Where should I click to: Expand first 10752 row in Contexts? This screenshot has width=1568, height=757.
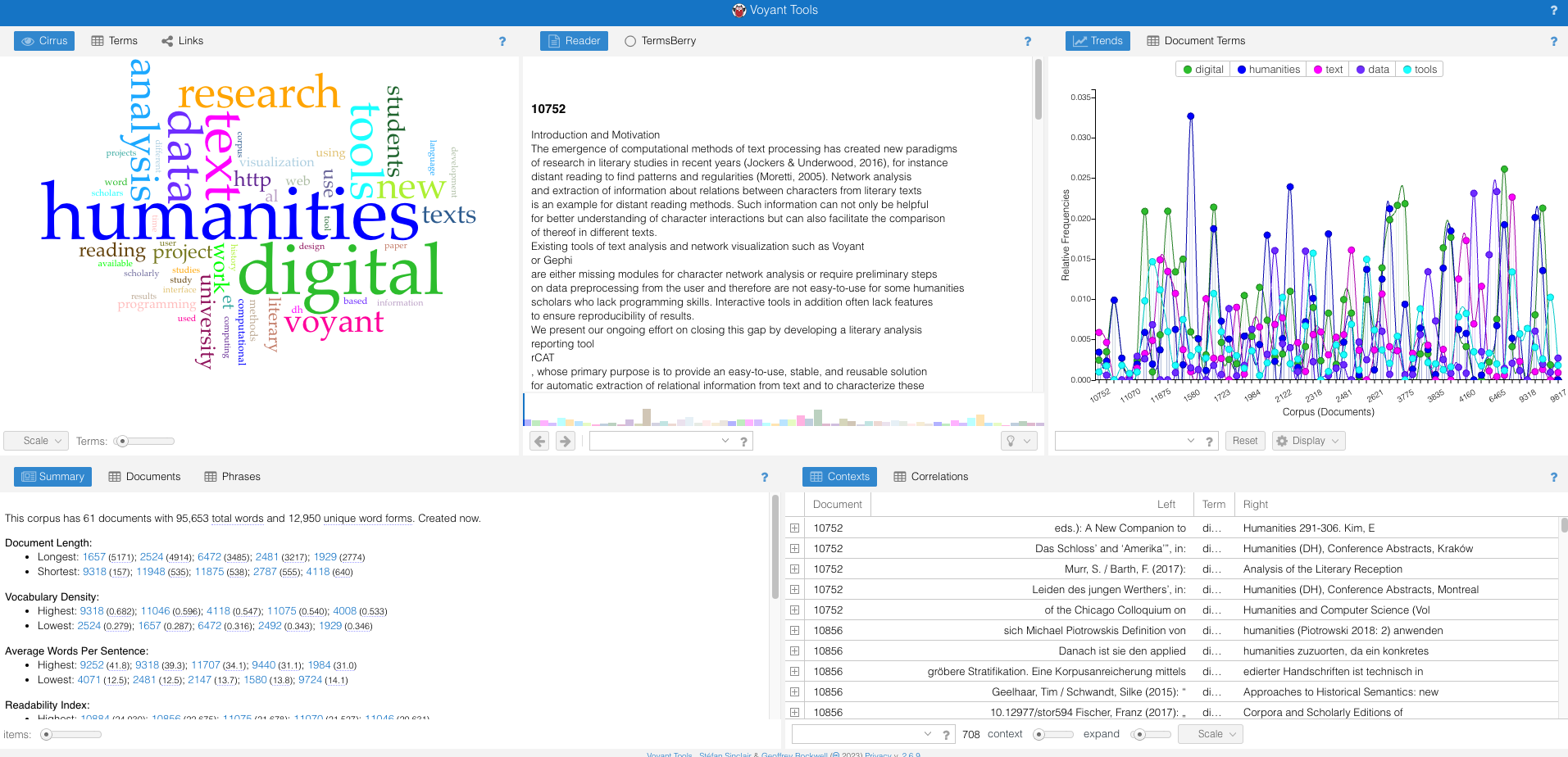[794, 528]
